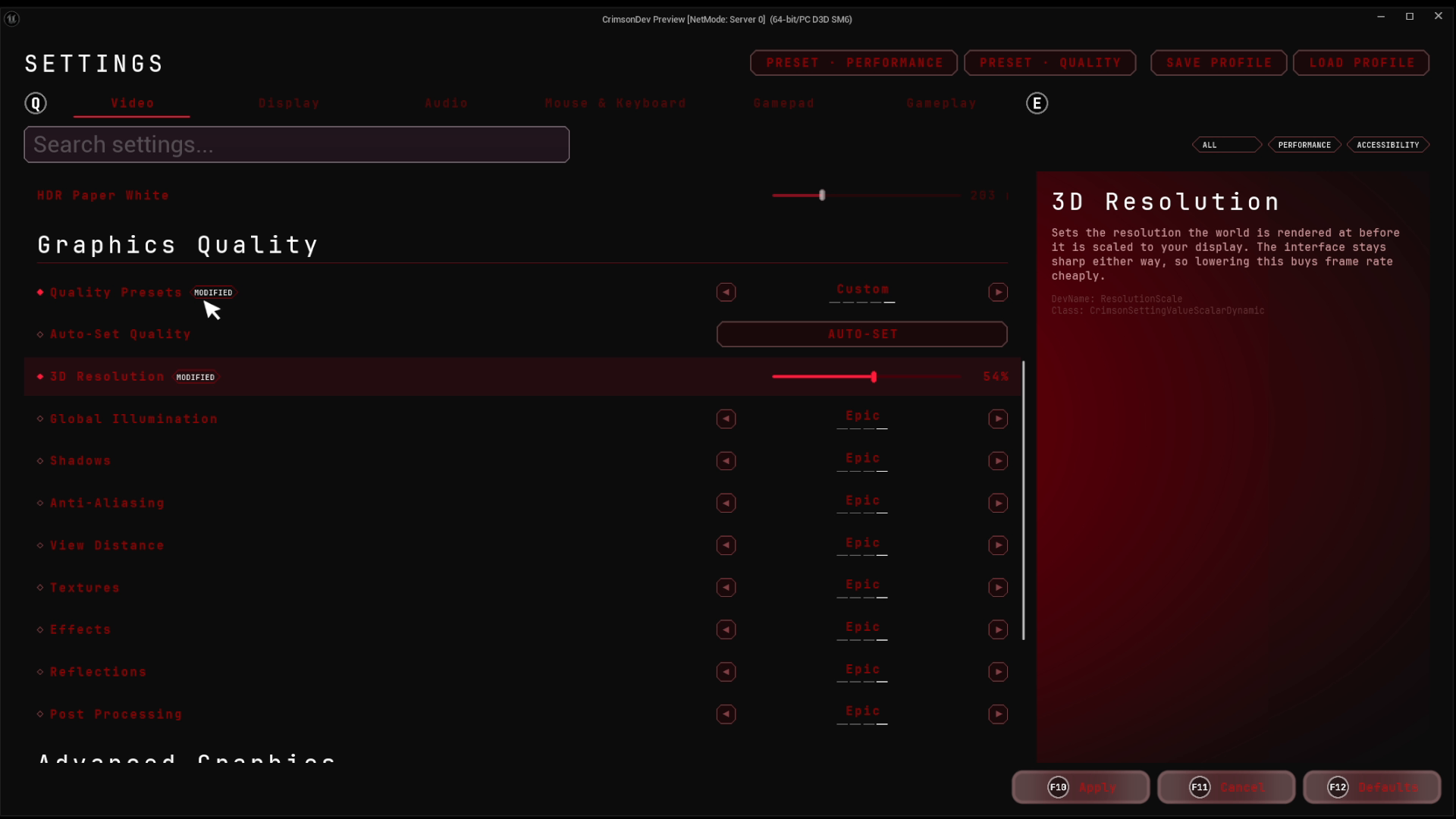Image resolution: width=1456 pixels, height=819 pixels.
Task: Click left arrow for Anti-Aliasing
Action: point(726,503)
